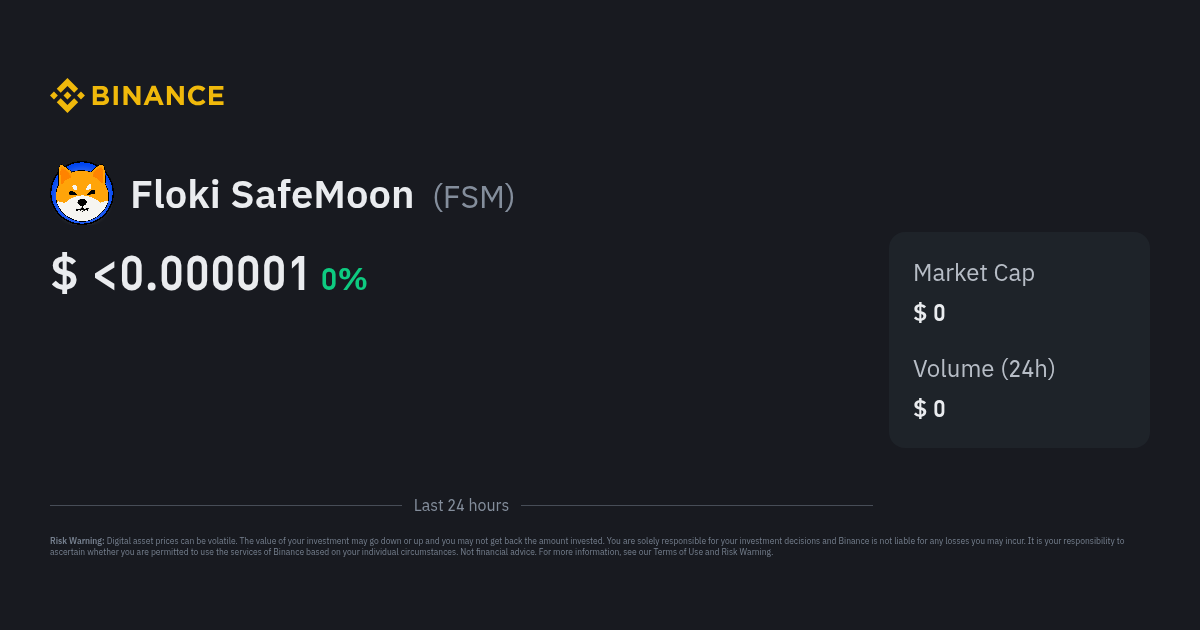The width and height of the screenshot is (1200, 630).
Task: Open the Floki SafeMoon shiba coin icon
Action: (x=82, y=193)
